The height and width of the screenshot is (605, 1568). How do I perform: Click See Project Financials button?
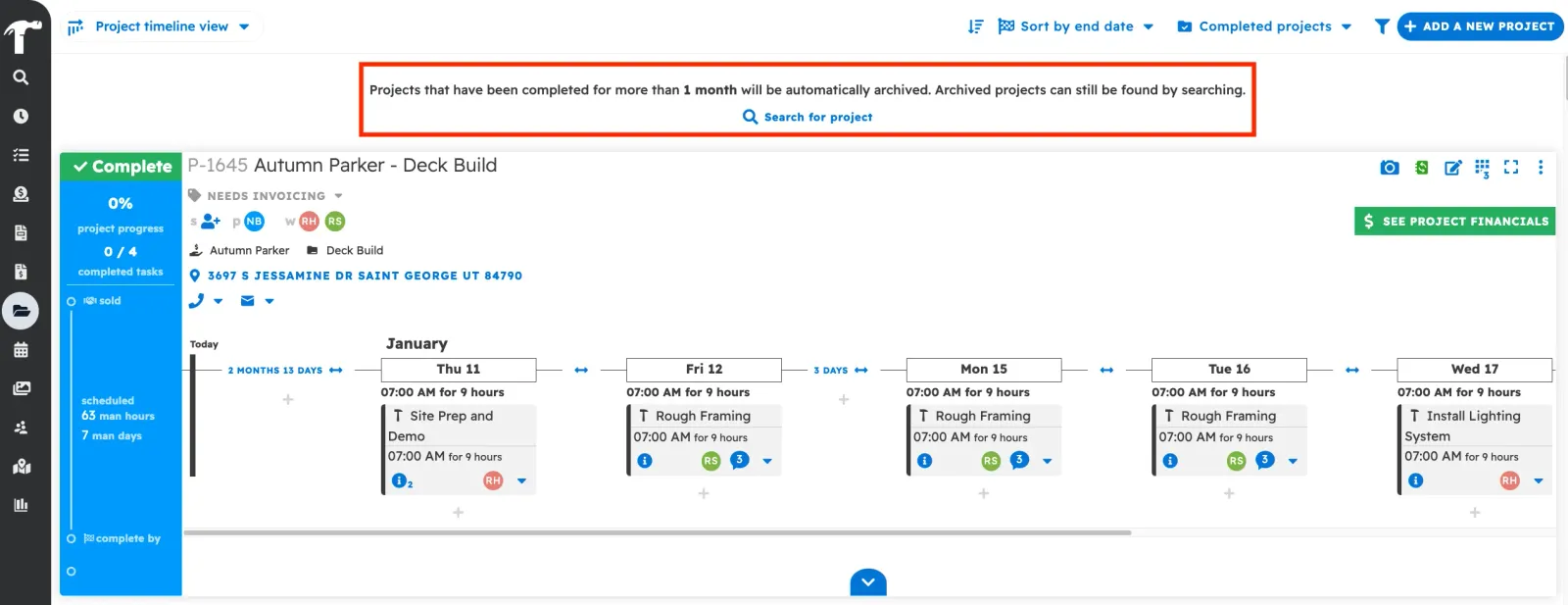1454,222
